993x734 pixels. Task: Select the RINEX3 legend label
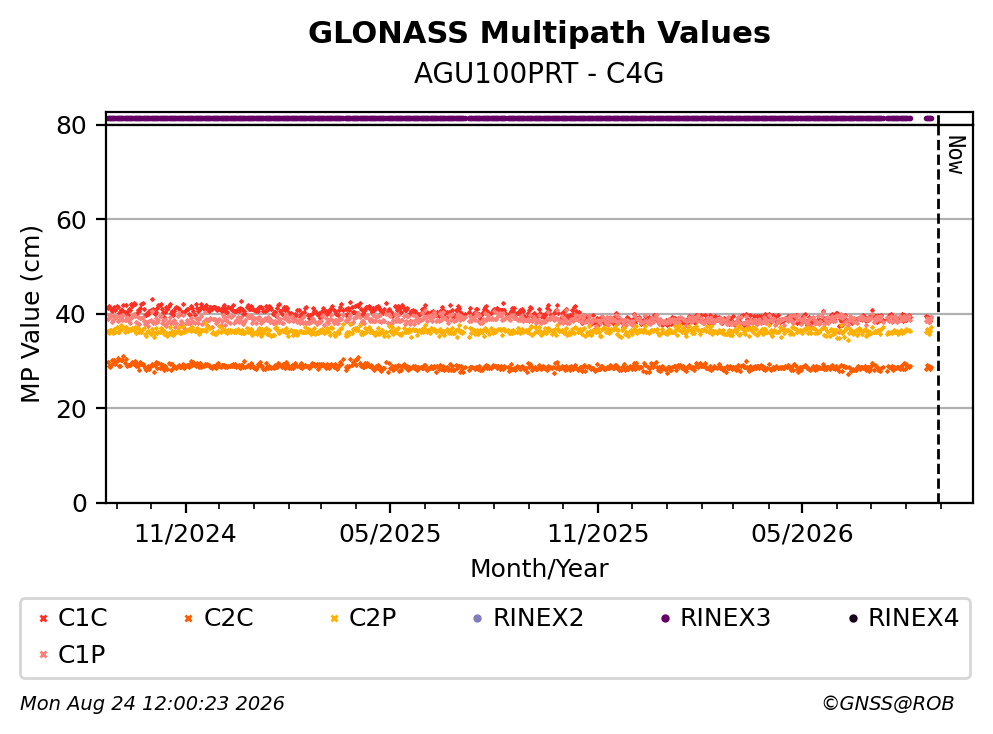coord(725,618)
